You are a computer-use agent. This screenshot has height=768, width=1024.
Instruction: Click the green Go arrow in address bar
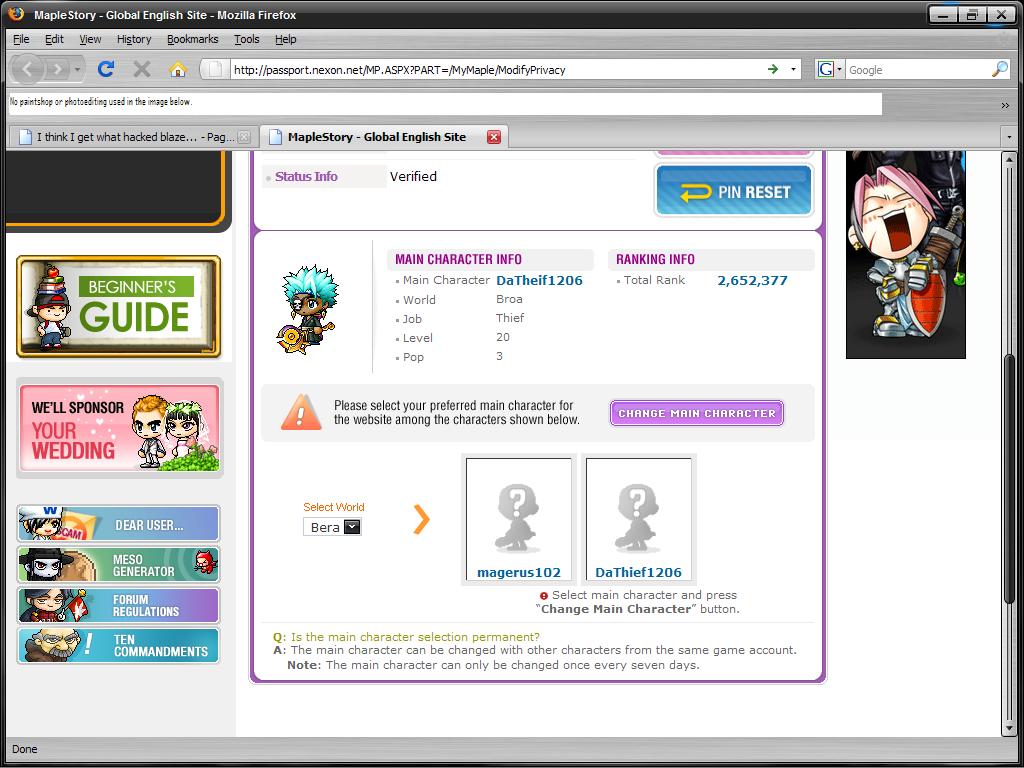[x=773, y=69]
